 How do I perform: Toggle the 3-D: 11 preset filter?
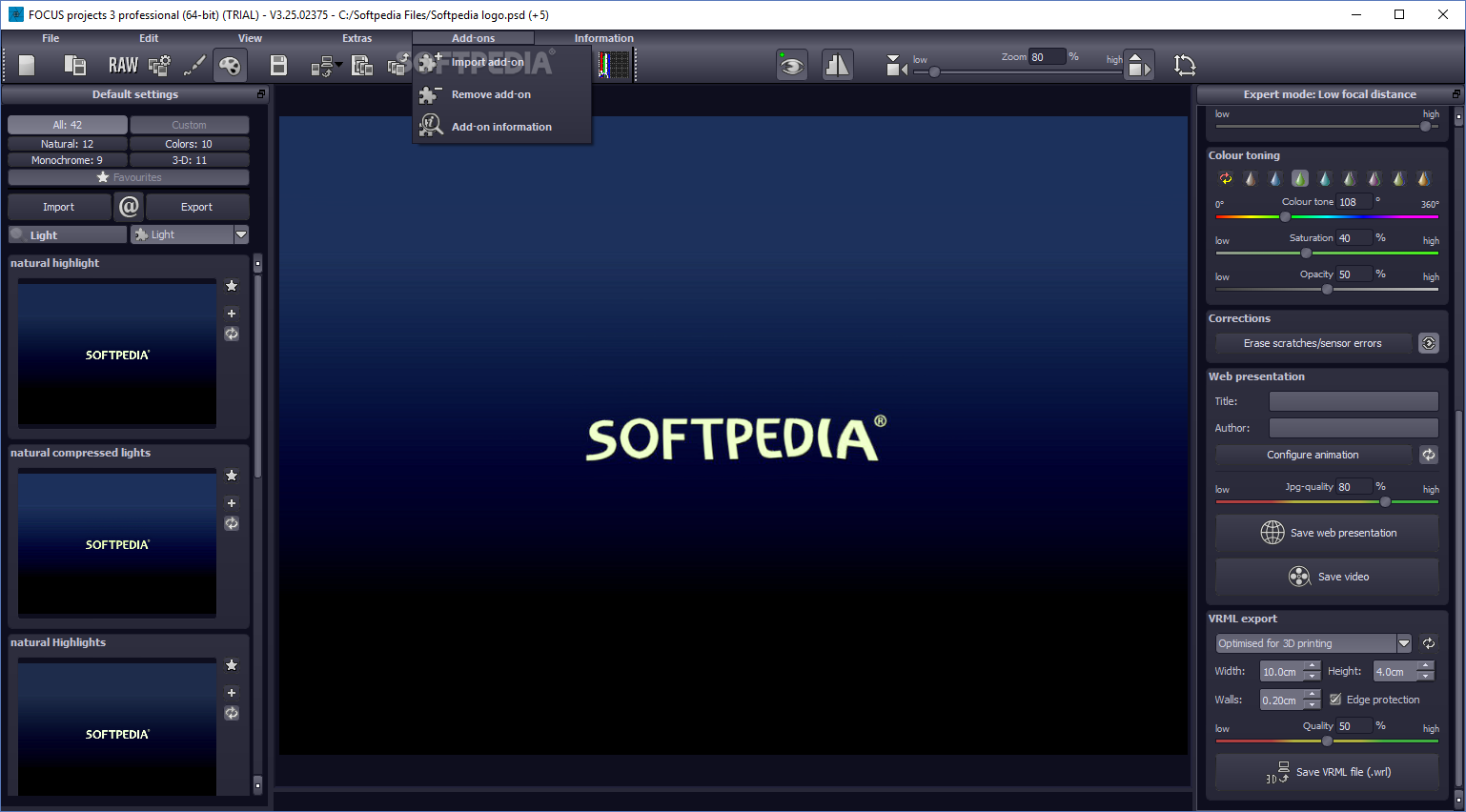tap(190, 160)
